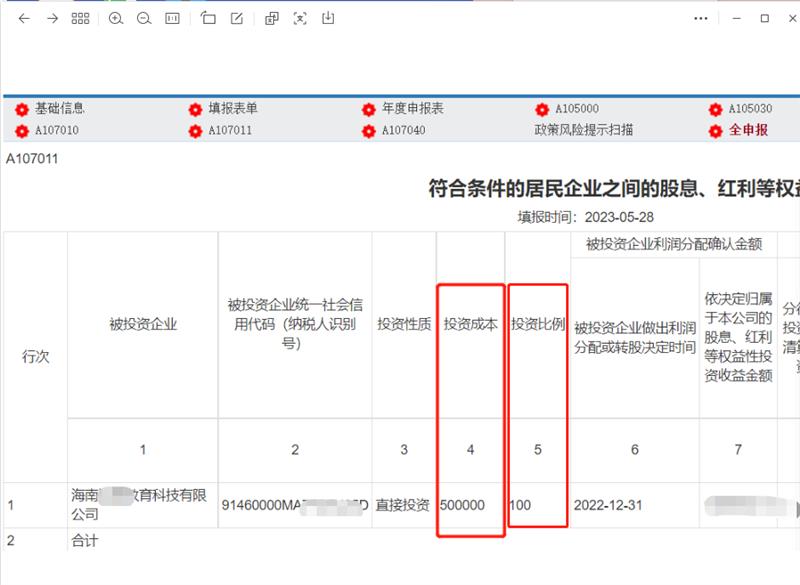This screenshot has width=800, height=585.
Task: Open the thumbnail grid view
Action: [80, 18]
